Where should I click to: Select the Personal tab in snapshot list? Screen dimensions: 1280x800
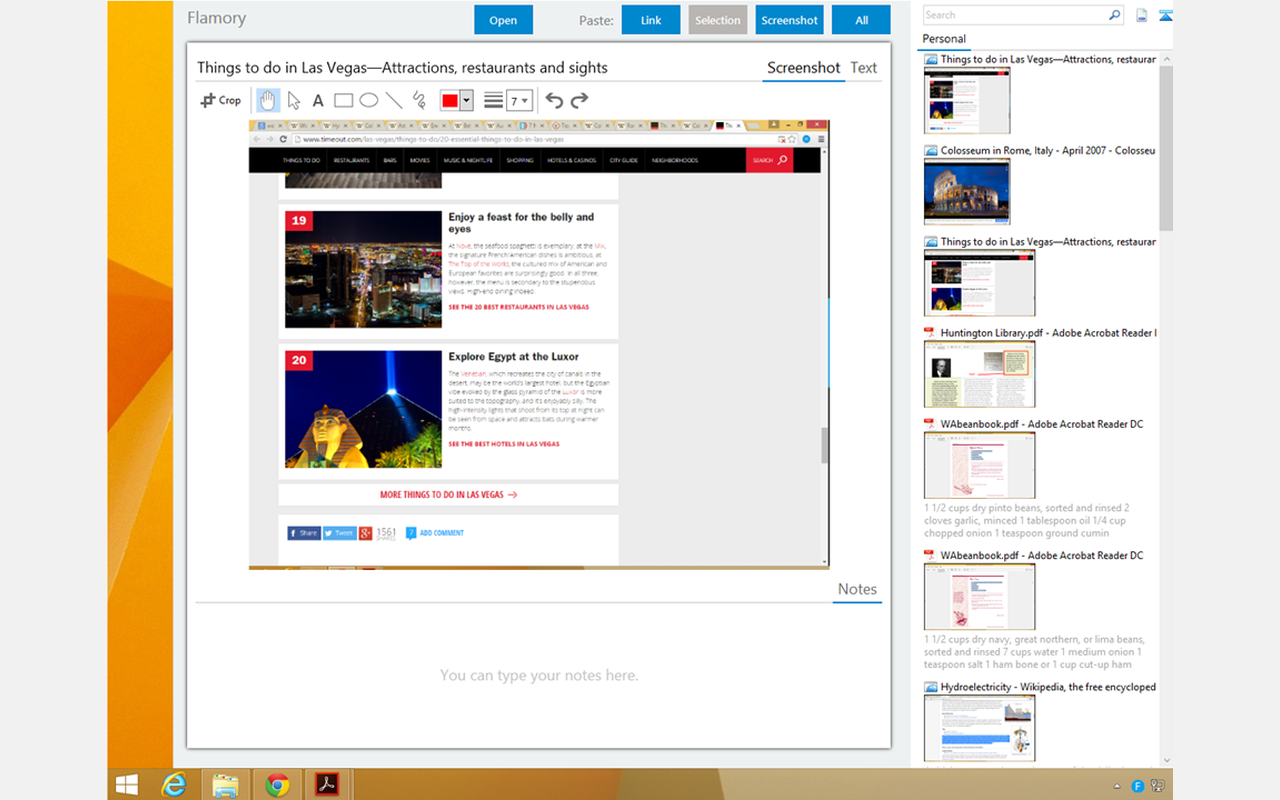(x=944, y=39)
